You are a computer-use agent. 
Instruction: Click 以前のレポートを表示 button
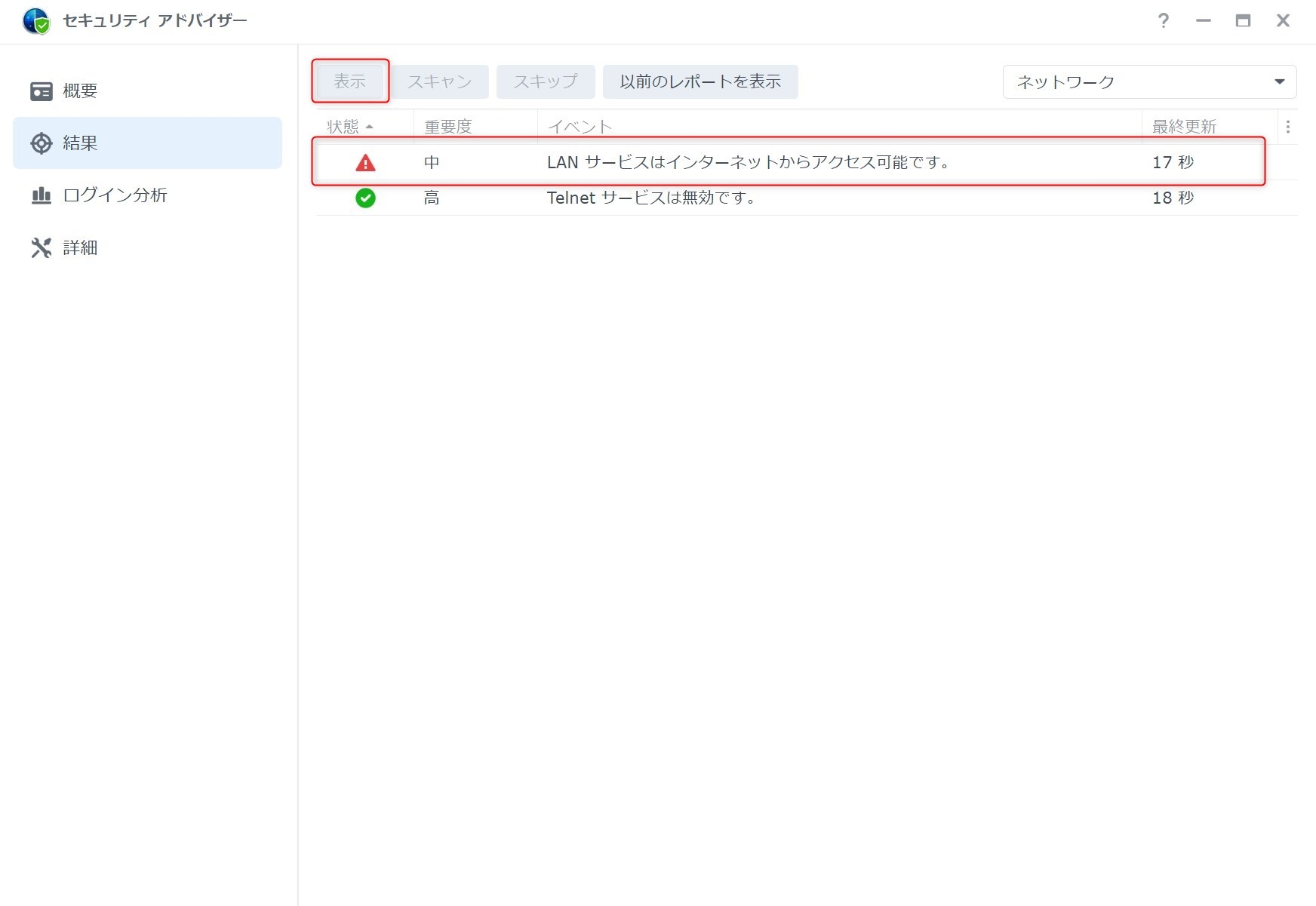pyautogui.click(x=700, y=81)
